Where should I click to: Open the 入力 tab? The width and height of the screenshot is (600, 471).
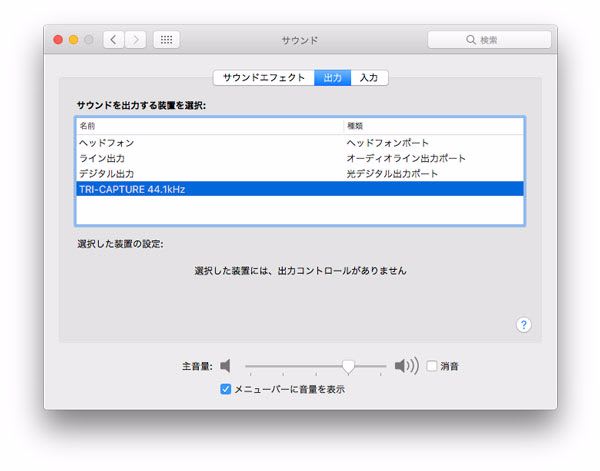tap(369, 78)
